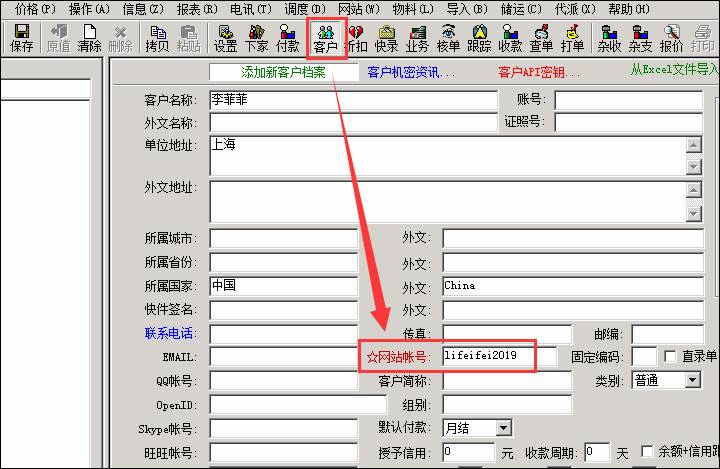The height and width of the screenshot is (469, 720).
Task: Click the 客户机密资讯 link
Action: [410, 72]
